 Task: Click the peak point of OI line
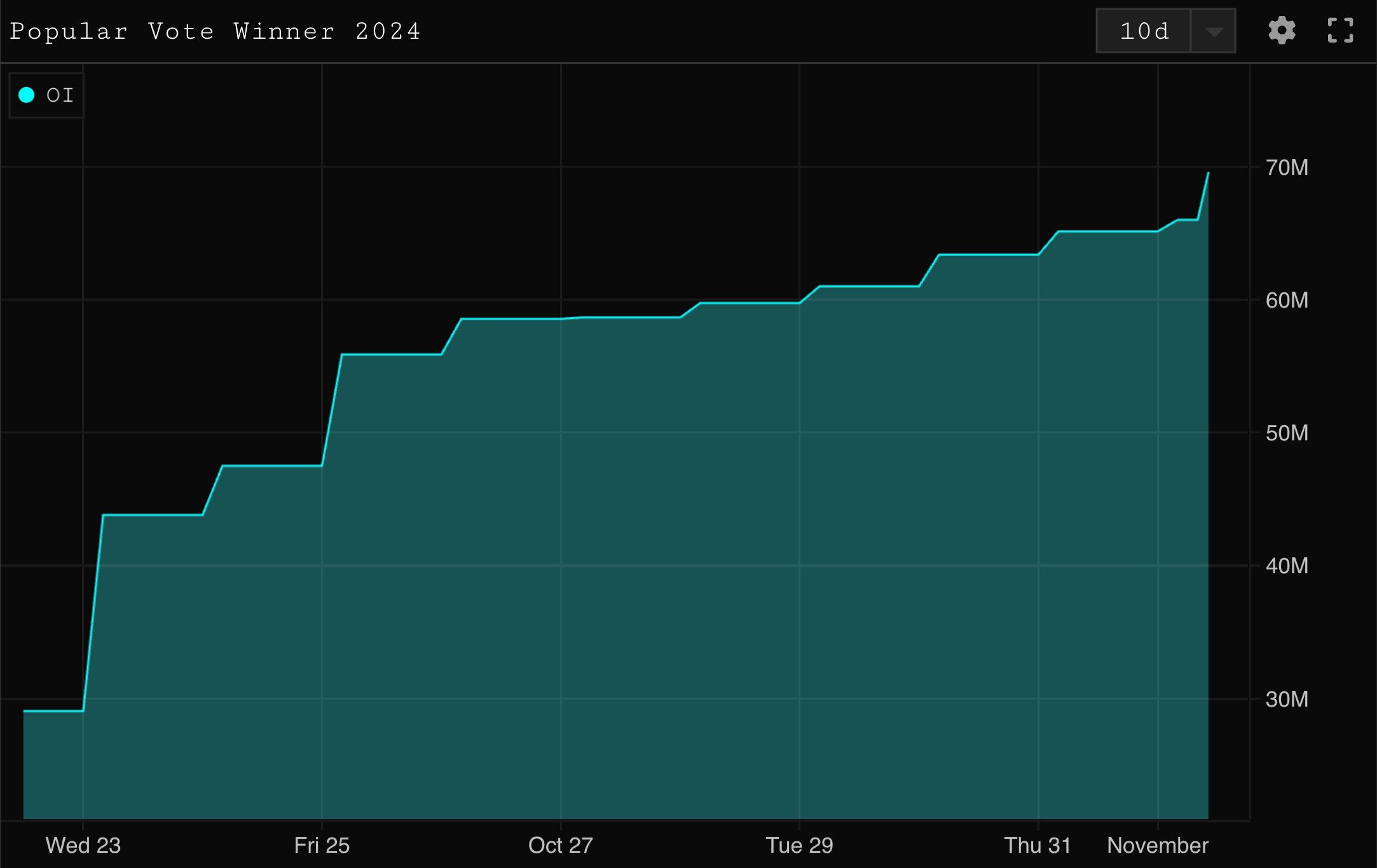[x=1208, y=173]
